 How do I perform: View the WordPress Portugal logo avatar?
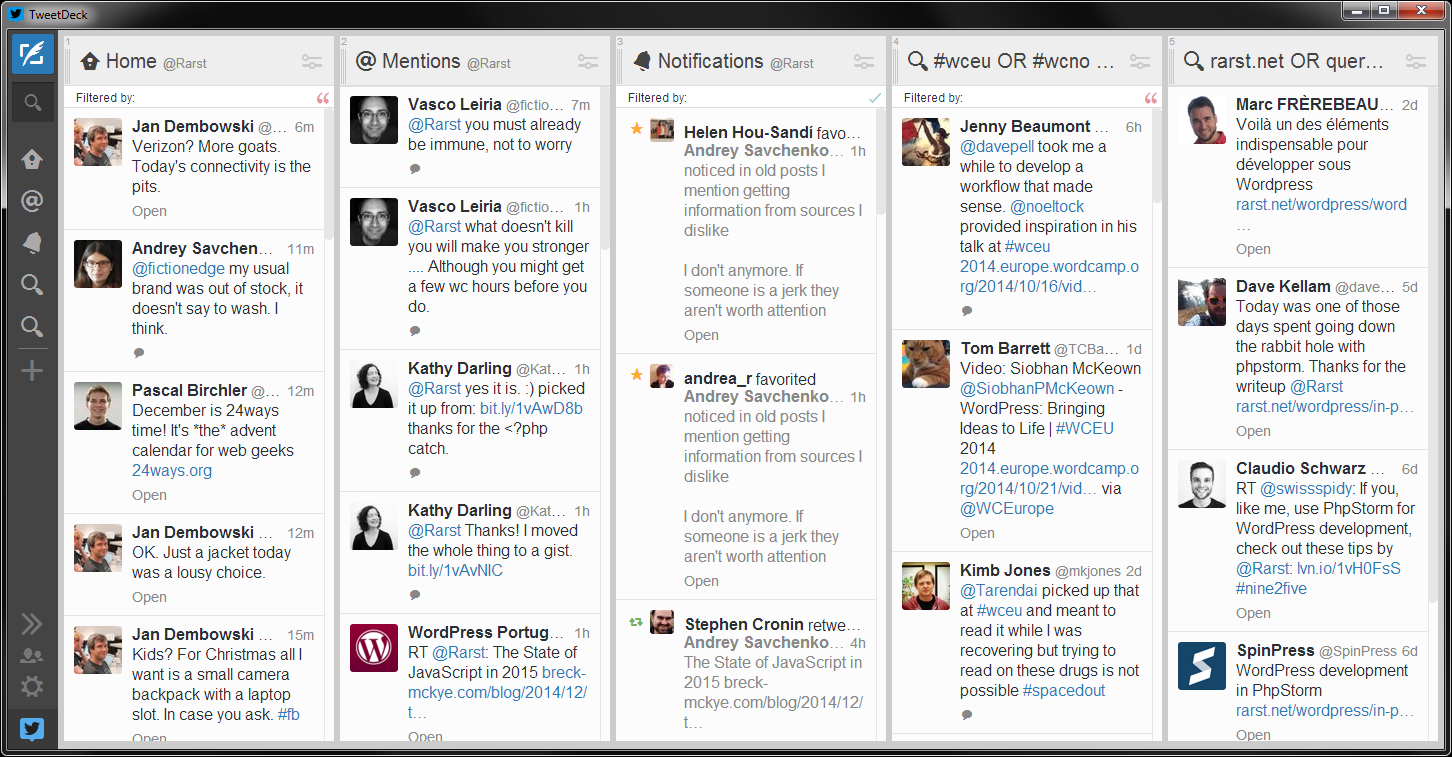click(374, 648)
